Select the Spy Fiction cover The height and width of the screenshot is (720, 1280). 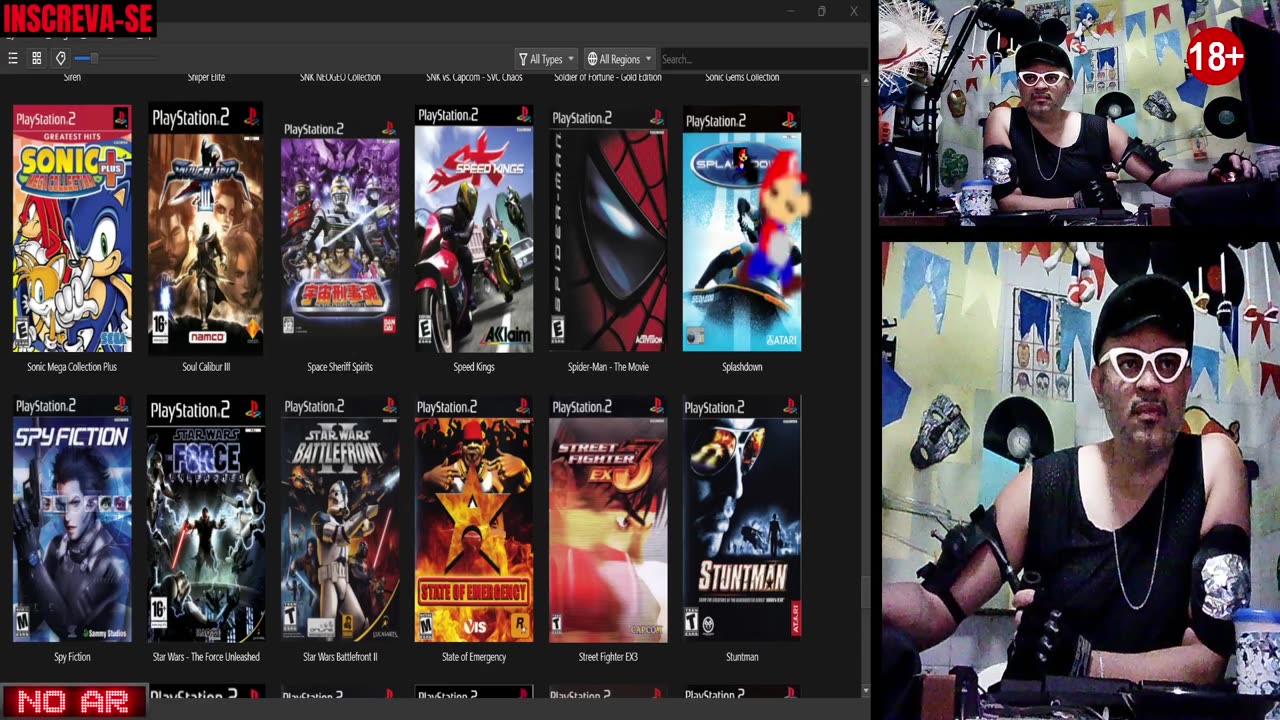coord(72,518)
